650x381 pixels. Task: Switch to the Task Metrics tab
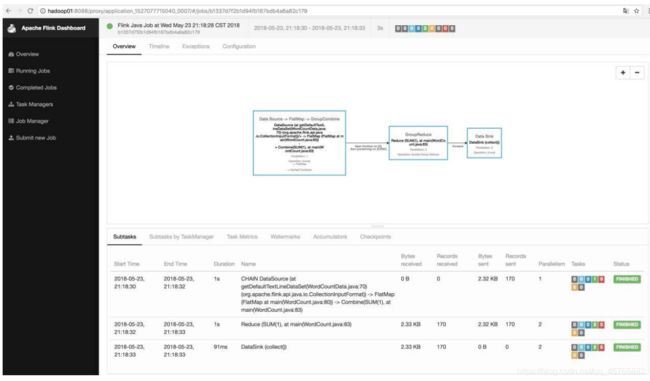coord(242,237)
